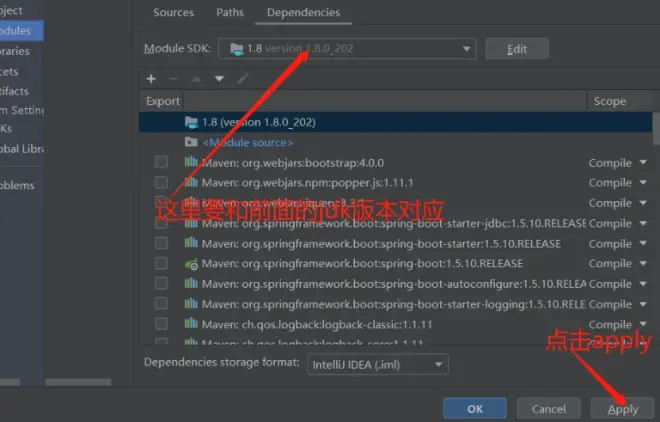Toggle Export checkbox for popper.js:1.11.1

pyautogui.click(x=161, y=183)
